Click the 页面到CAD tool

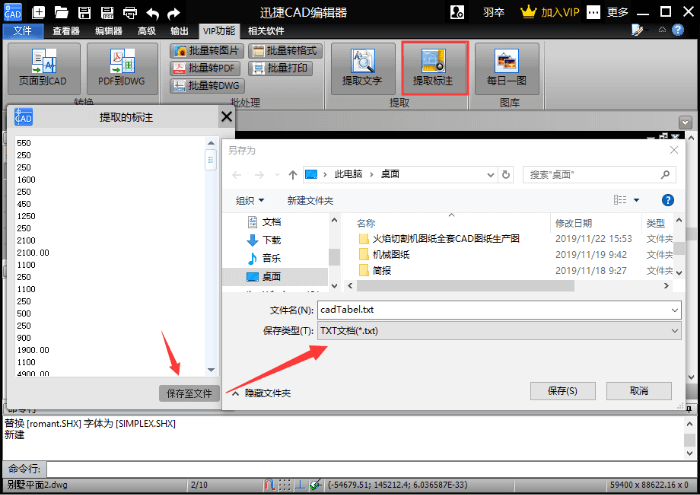tap(44, 68)
